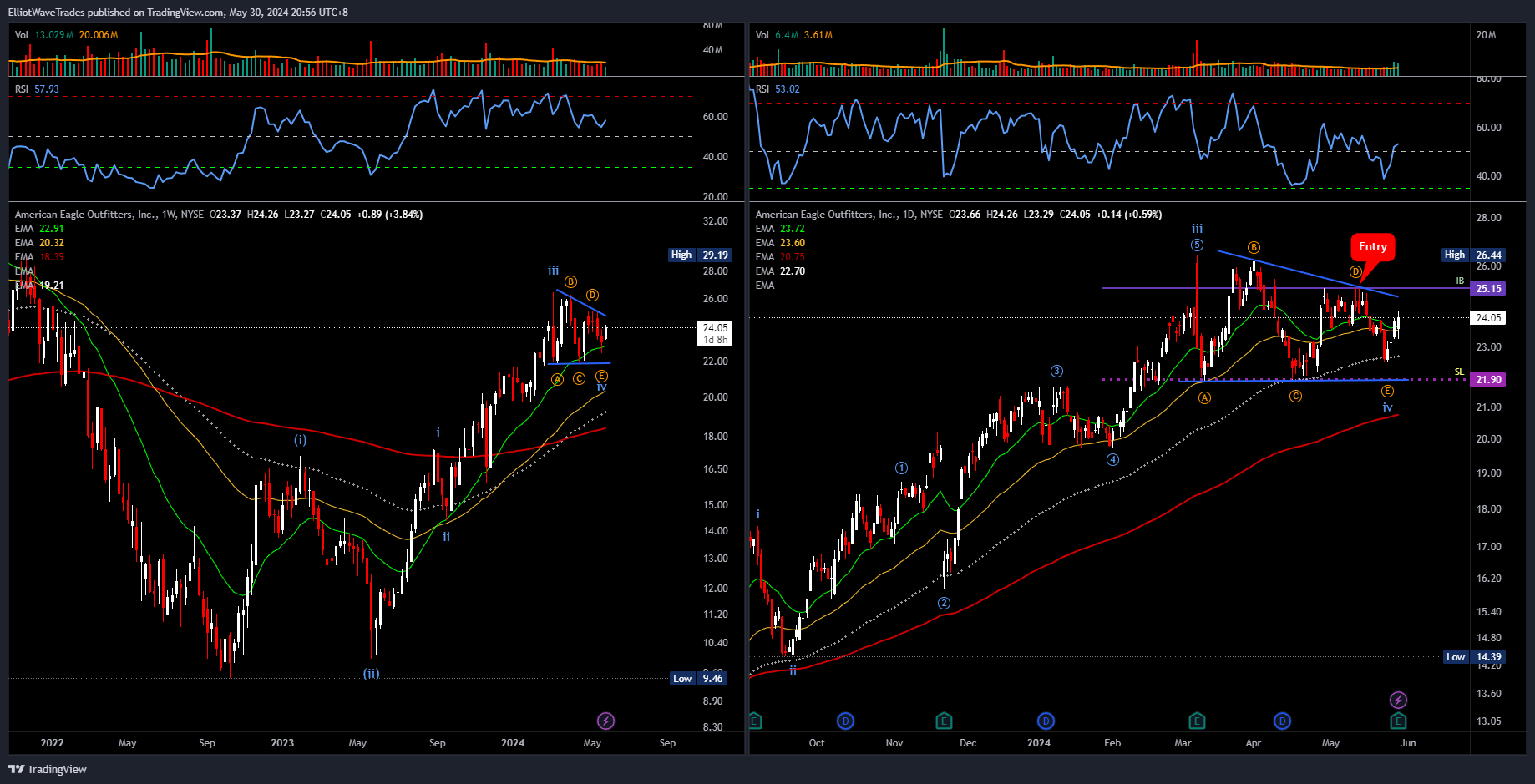
Task: Click purple 21.90 stop-loss price label
Action: (x=1488, y=379)
